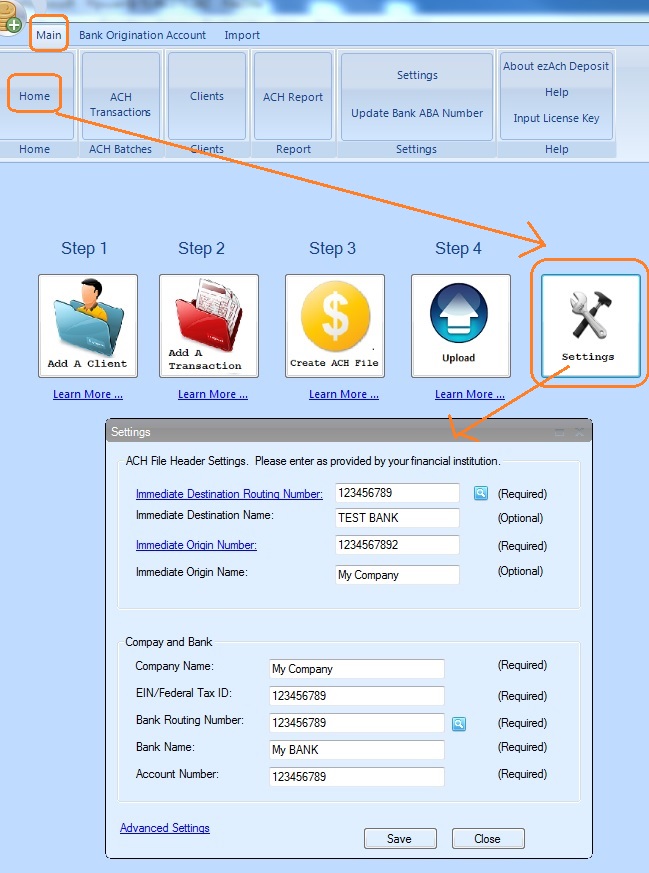
Task: Switch to the Bank Origination Account tab
Action: [143, 35]
